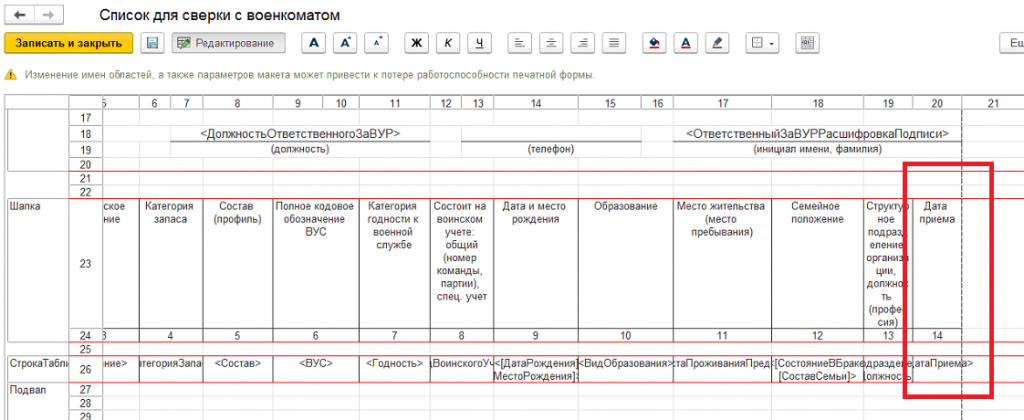The image size is (1024, 420).
Task: Select column header 8
Action: point(238,103)
